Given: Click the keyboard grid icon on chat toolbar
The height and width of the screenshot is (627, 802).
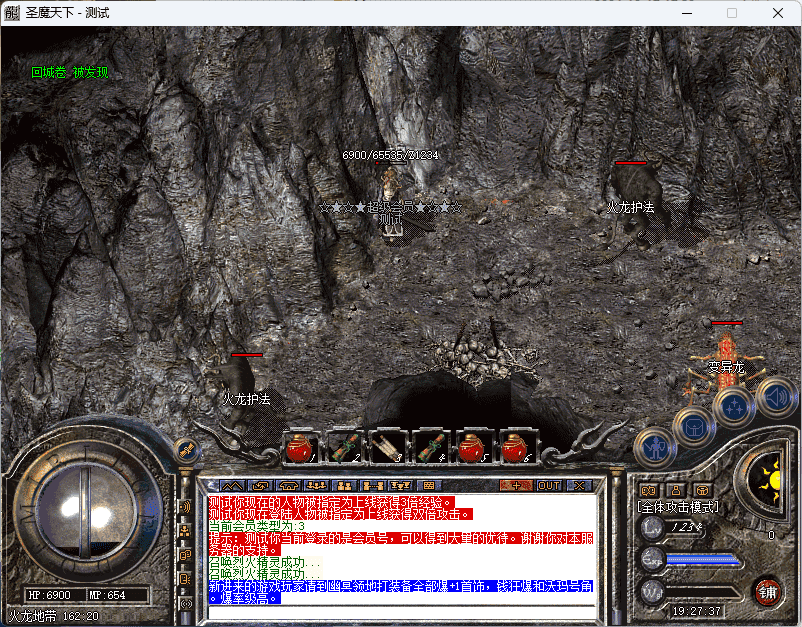Looking at the screenshot, I should pyautogui.click(x=429, y=485).
